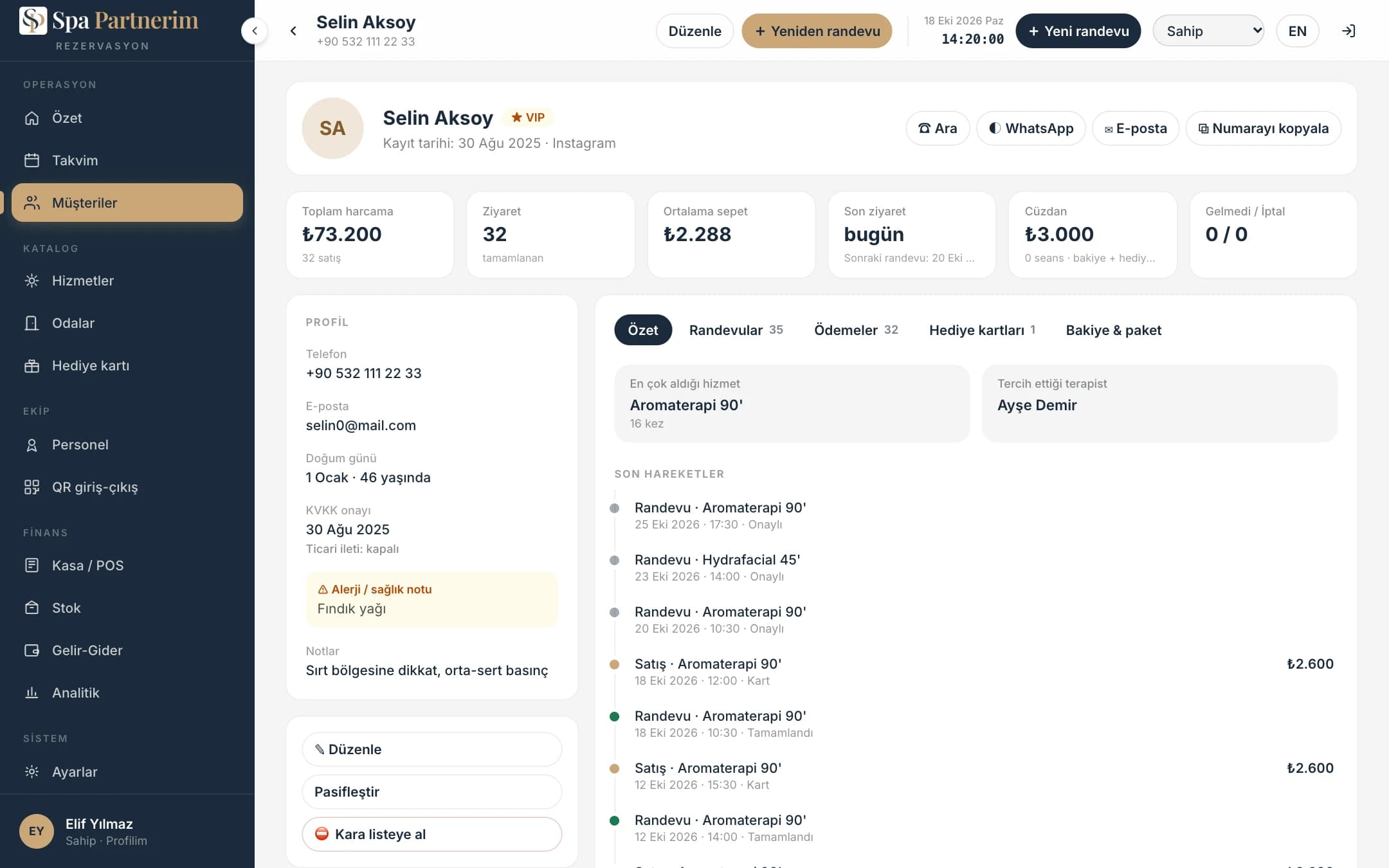Open Kasa / POS from sidebar
Screen dimensions: 1389x868
click(127, 566)
